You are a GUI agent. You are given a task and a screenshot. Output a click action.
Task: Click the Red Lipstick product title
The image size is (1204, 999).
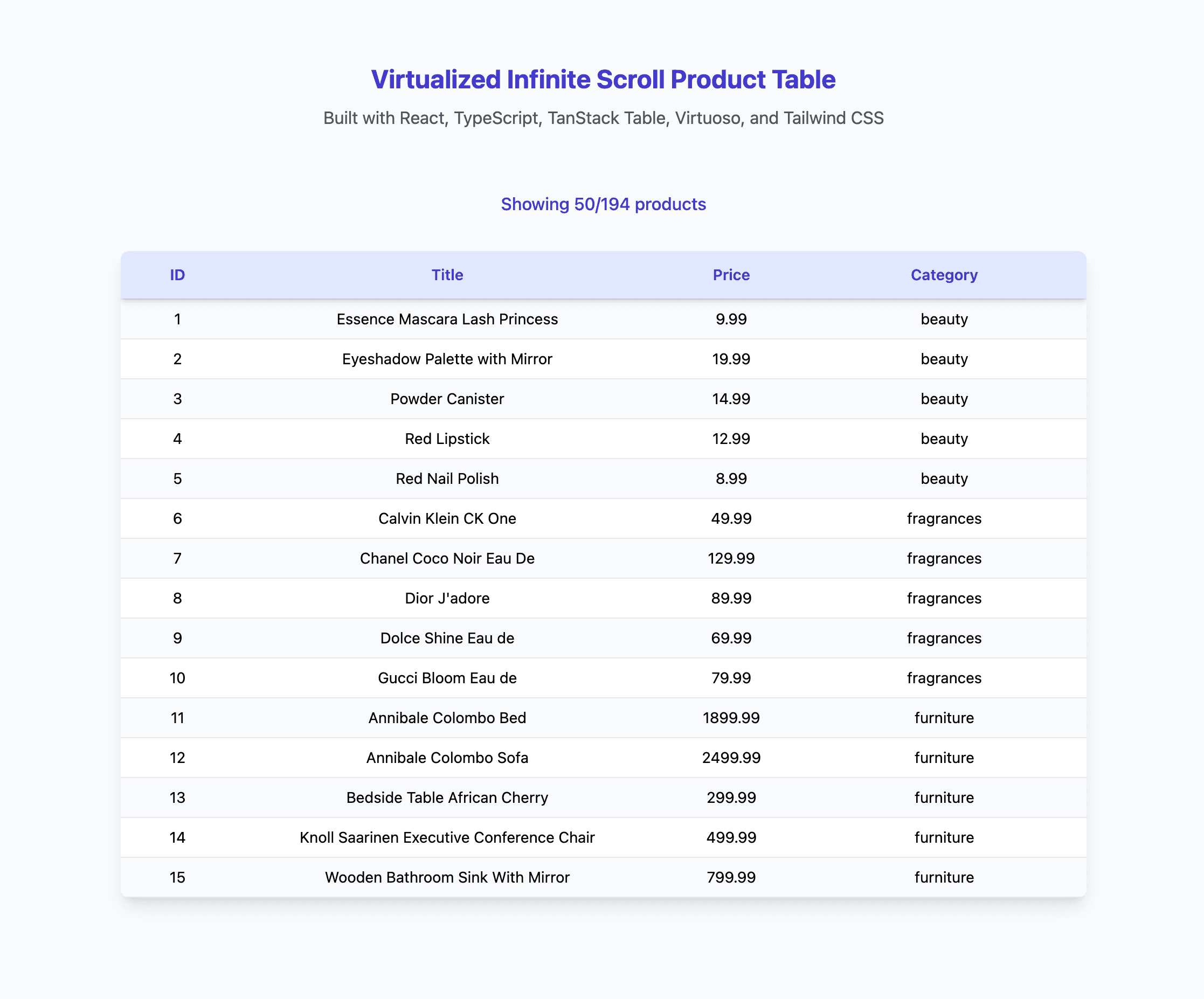(447, 439)
